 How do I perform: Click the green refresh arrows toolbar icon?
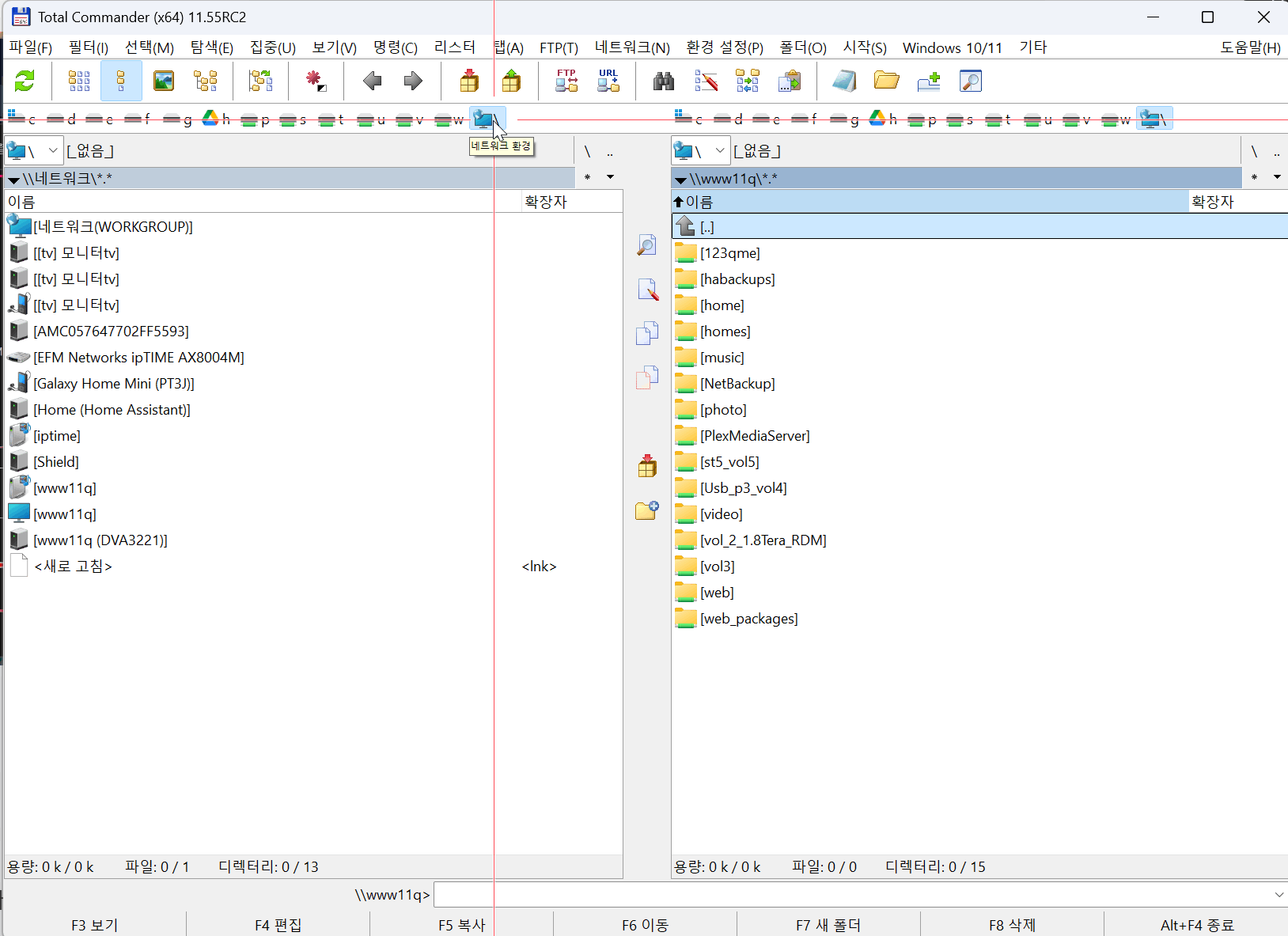tap(25, 81)
